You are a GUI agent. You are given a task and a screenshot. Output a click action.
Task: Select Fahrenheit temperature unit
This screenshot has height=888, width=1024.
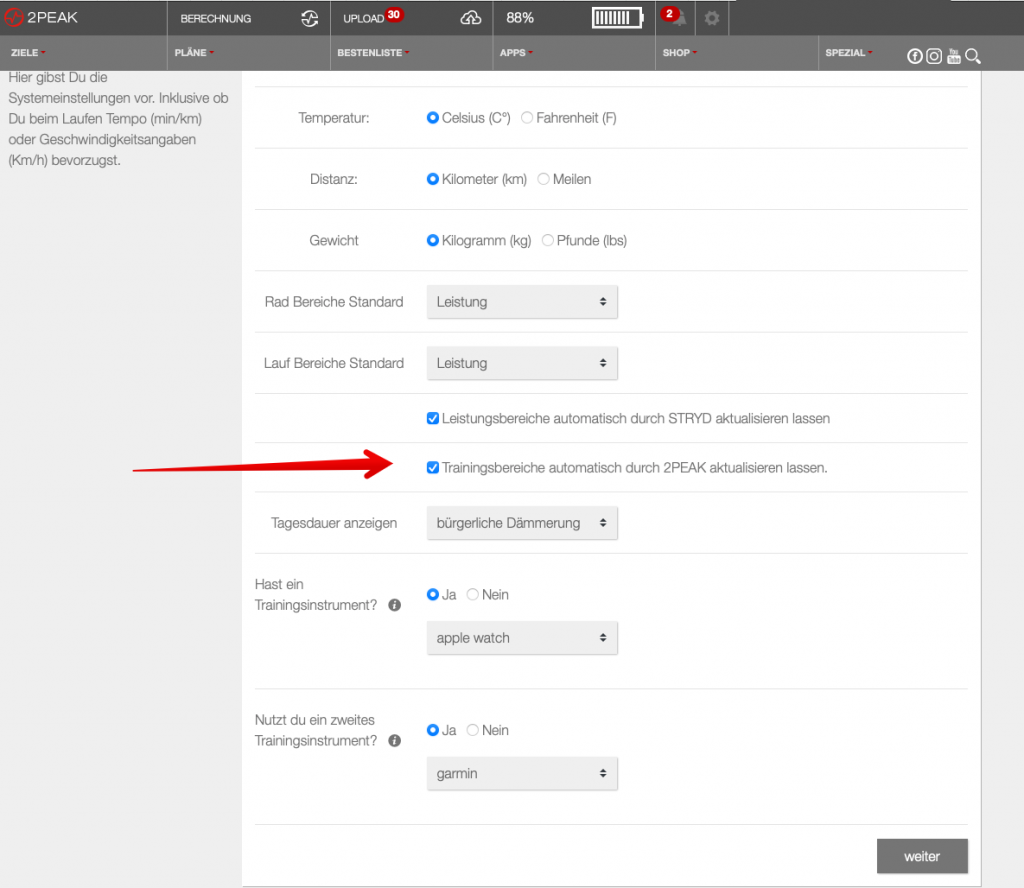527,118
